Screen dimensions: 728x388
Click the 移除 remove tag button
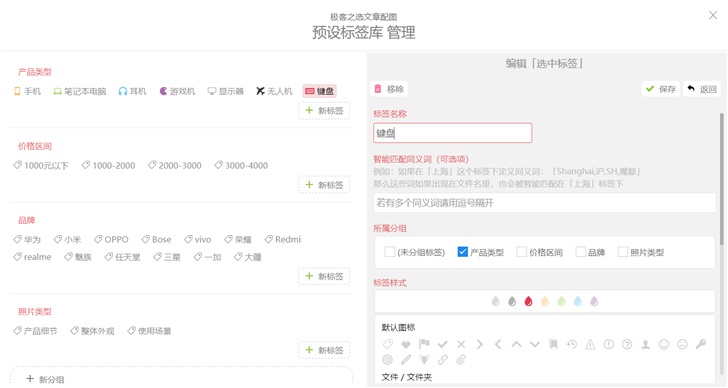pos(389,89)
